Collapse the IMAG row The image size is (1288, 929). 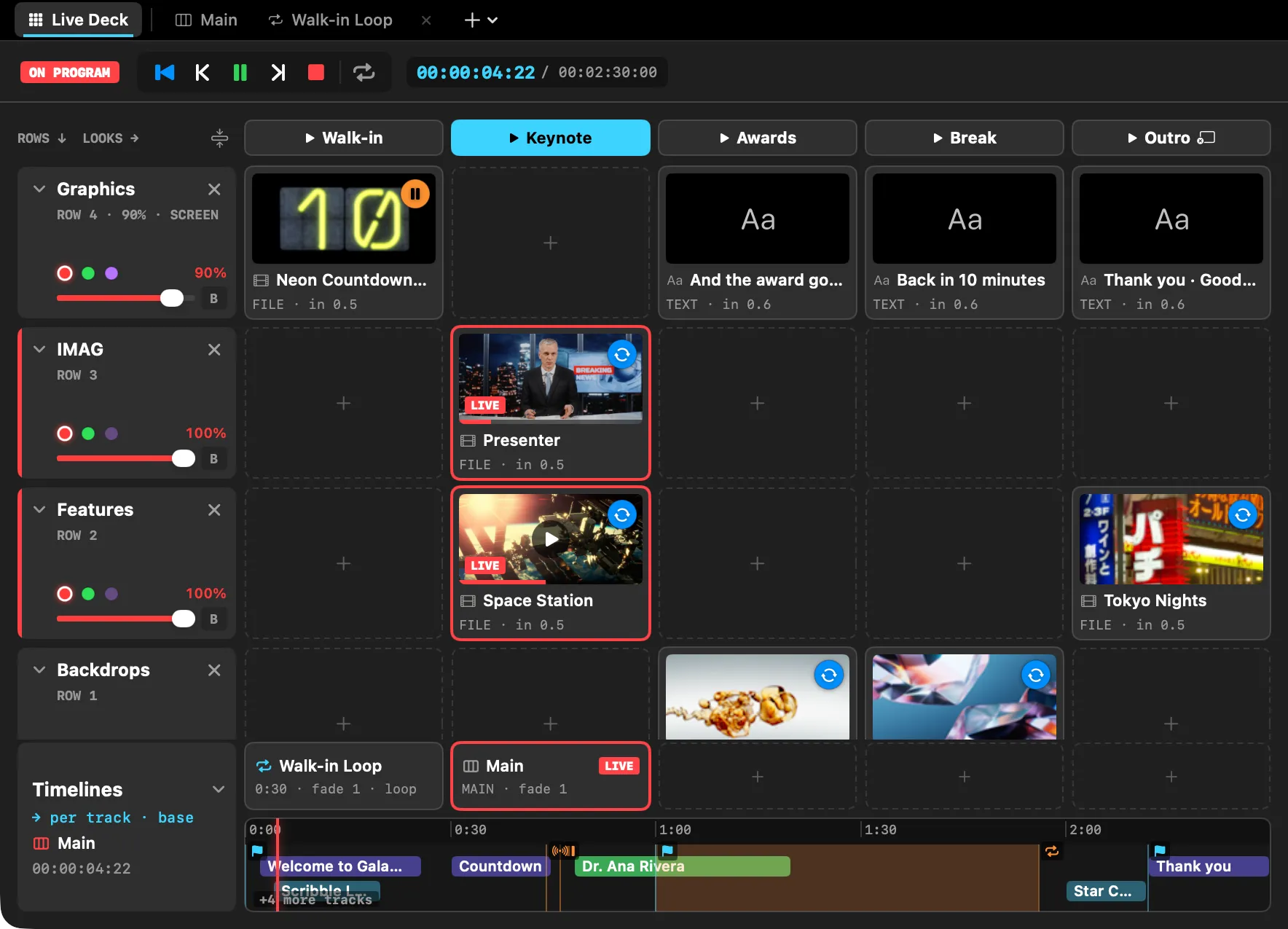pyautogui.click(x=39, y=349)
